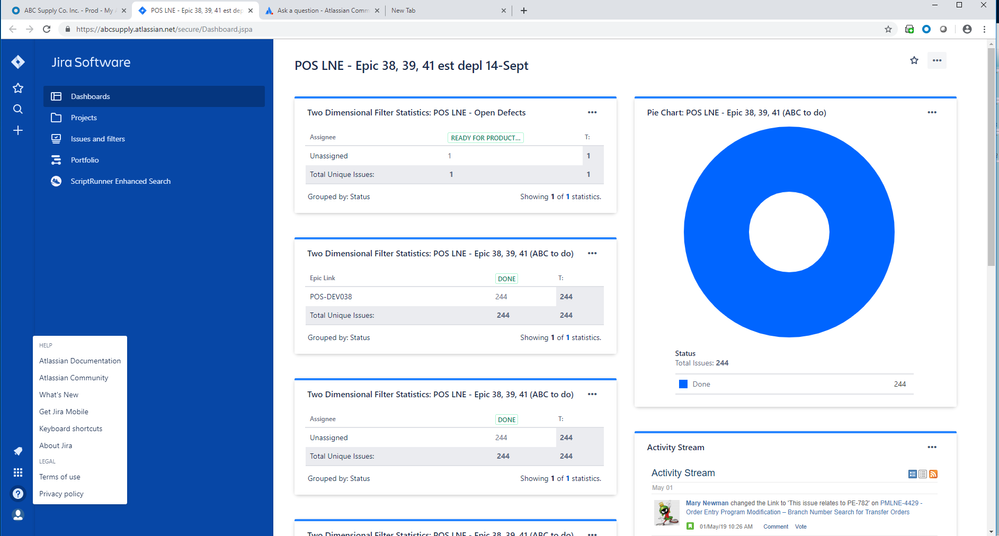This screenshot has height=536, width=999.
Task: Open Activity Stream RSS feed icon
Action: click(x=933, y=474)
